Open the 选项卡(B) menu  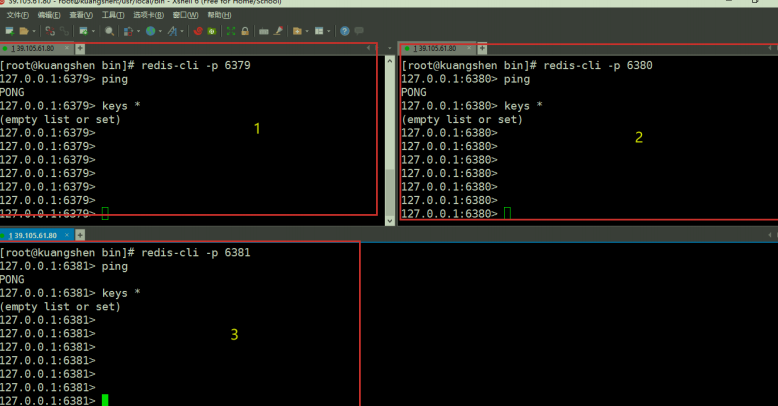click(148, 15)
